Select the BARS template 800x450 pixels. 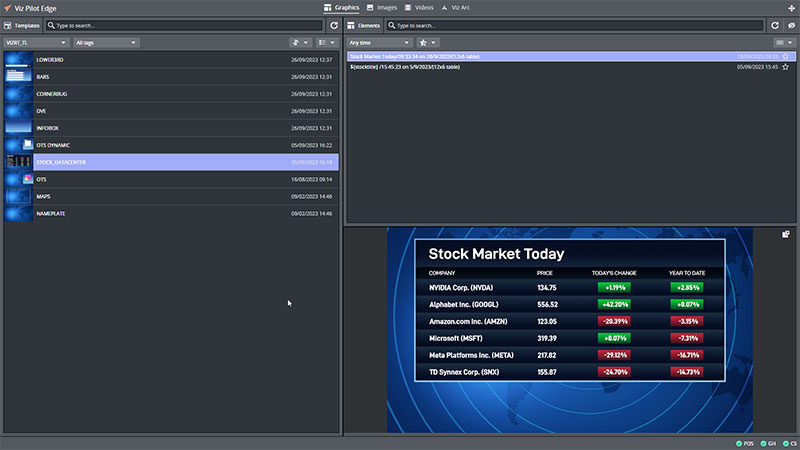171,77
